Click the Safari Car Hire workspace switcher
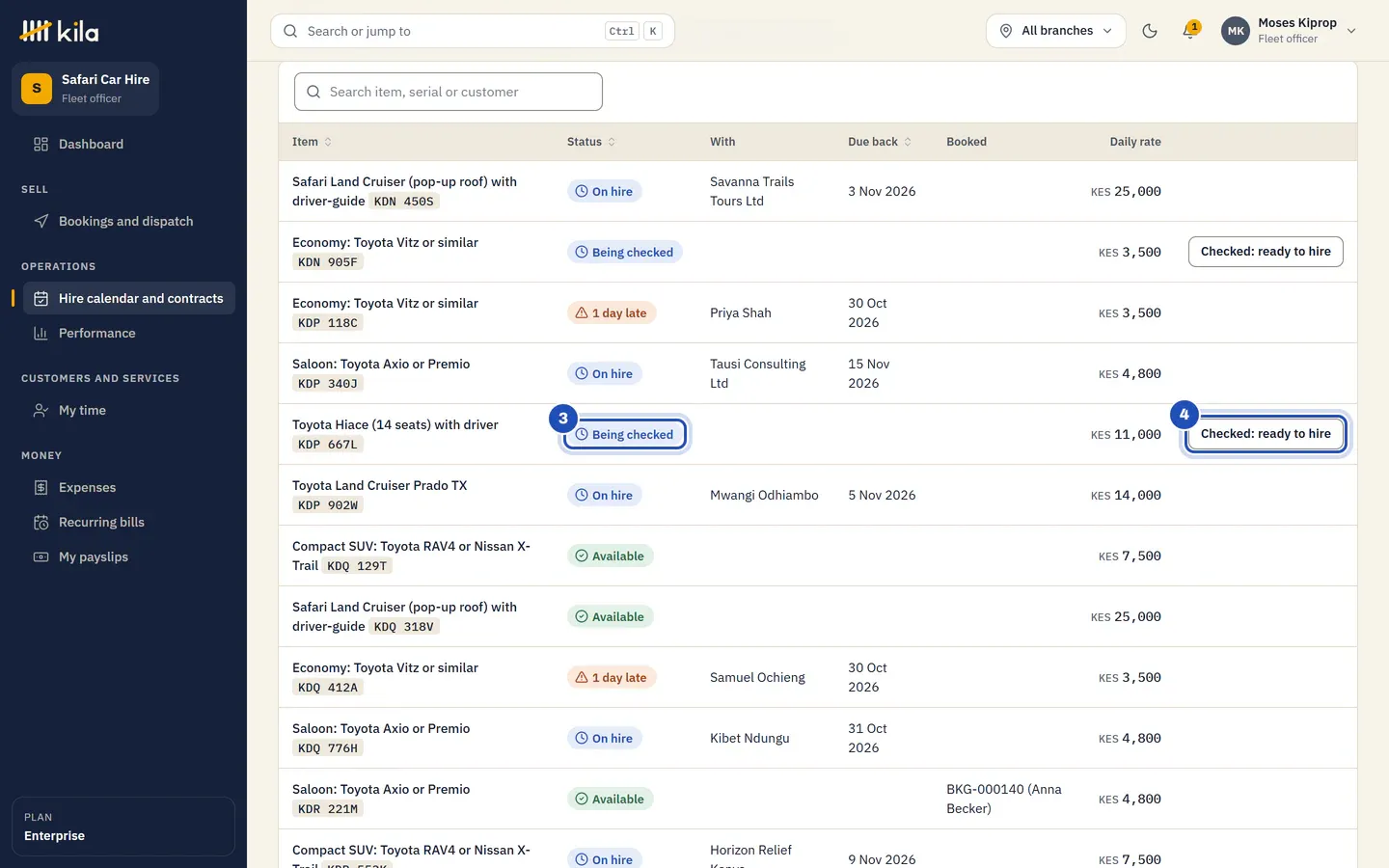 (x=85, y=89)
